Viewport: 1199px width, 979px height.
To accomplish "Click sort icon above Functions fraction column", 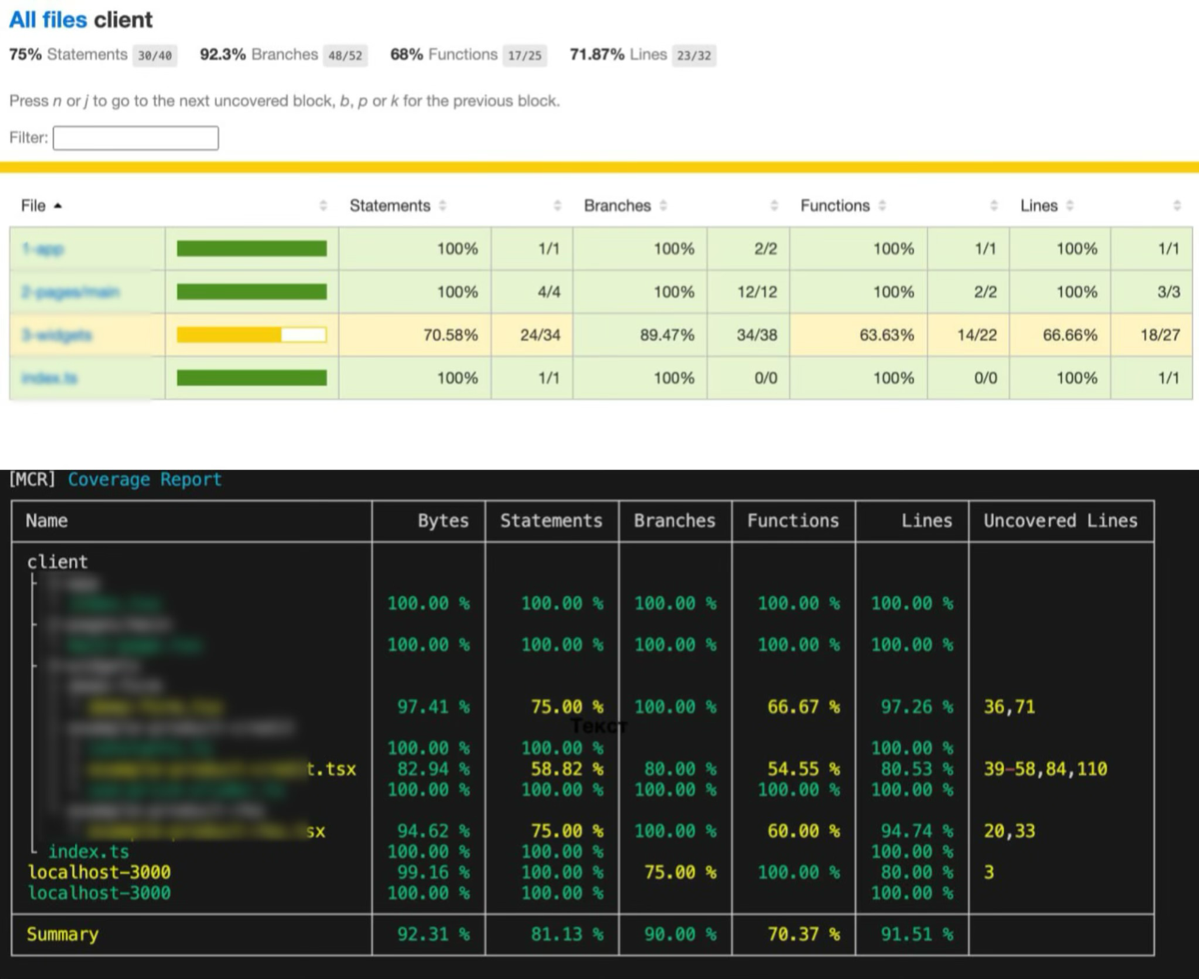I will point(993,206).
